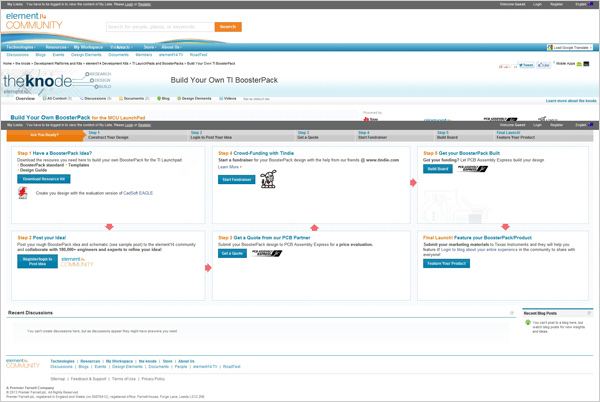Click Learn More under Crowd-Funding with Tindie
Screen dimensions: 600x402
(x=230, y=167)
